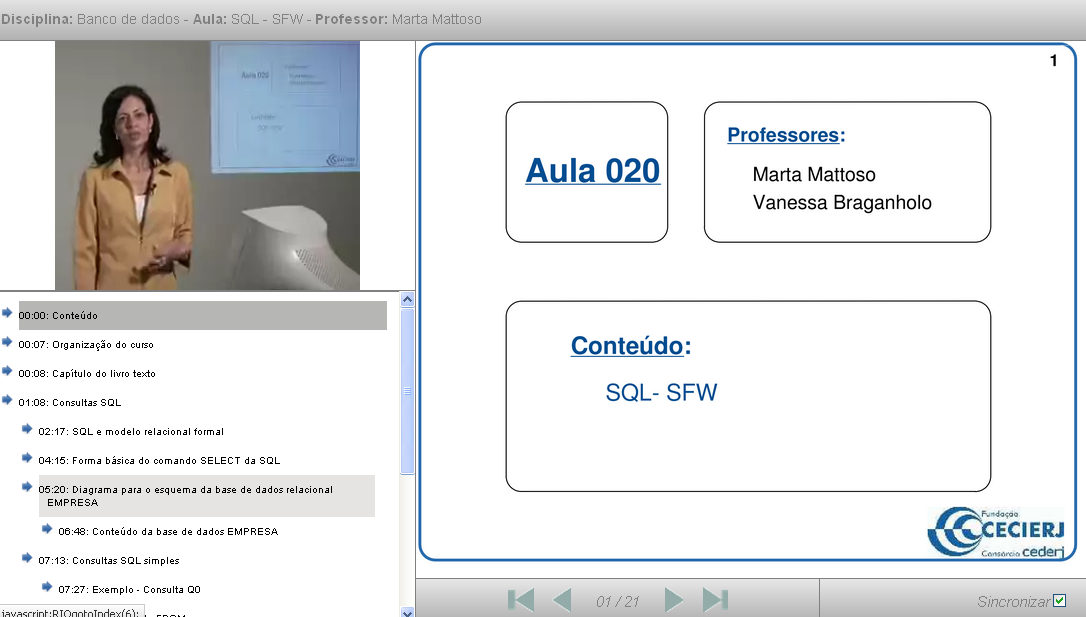Click the 'Professores:' slide heading
Viewport: 1086px width, 617px height.
(786, 135)
